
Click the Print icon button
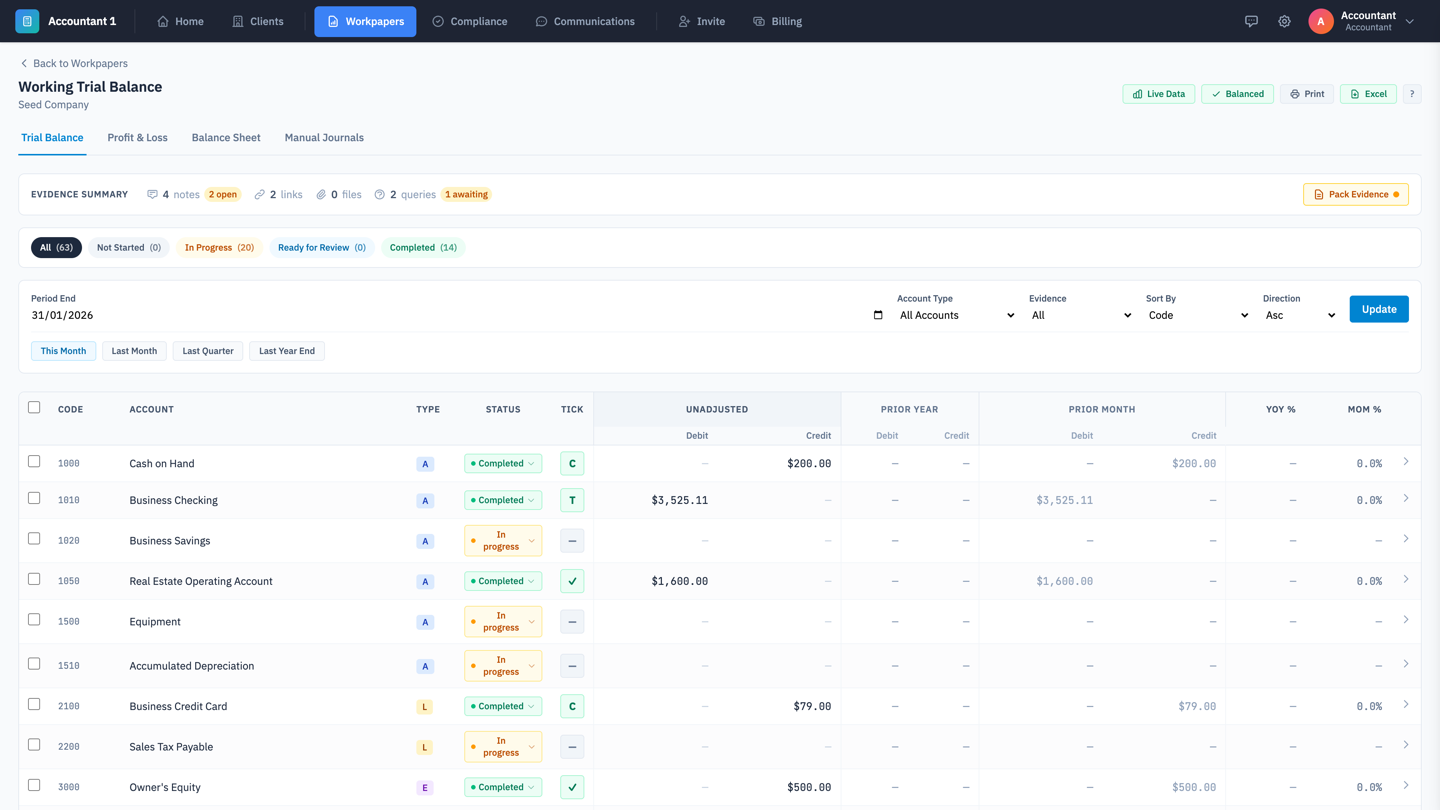(1306, 93)
